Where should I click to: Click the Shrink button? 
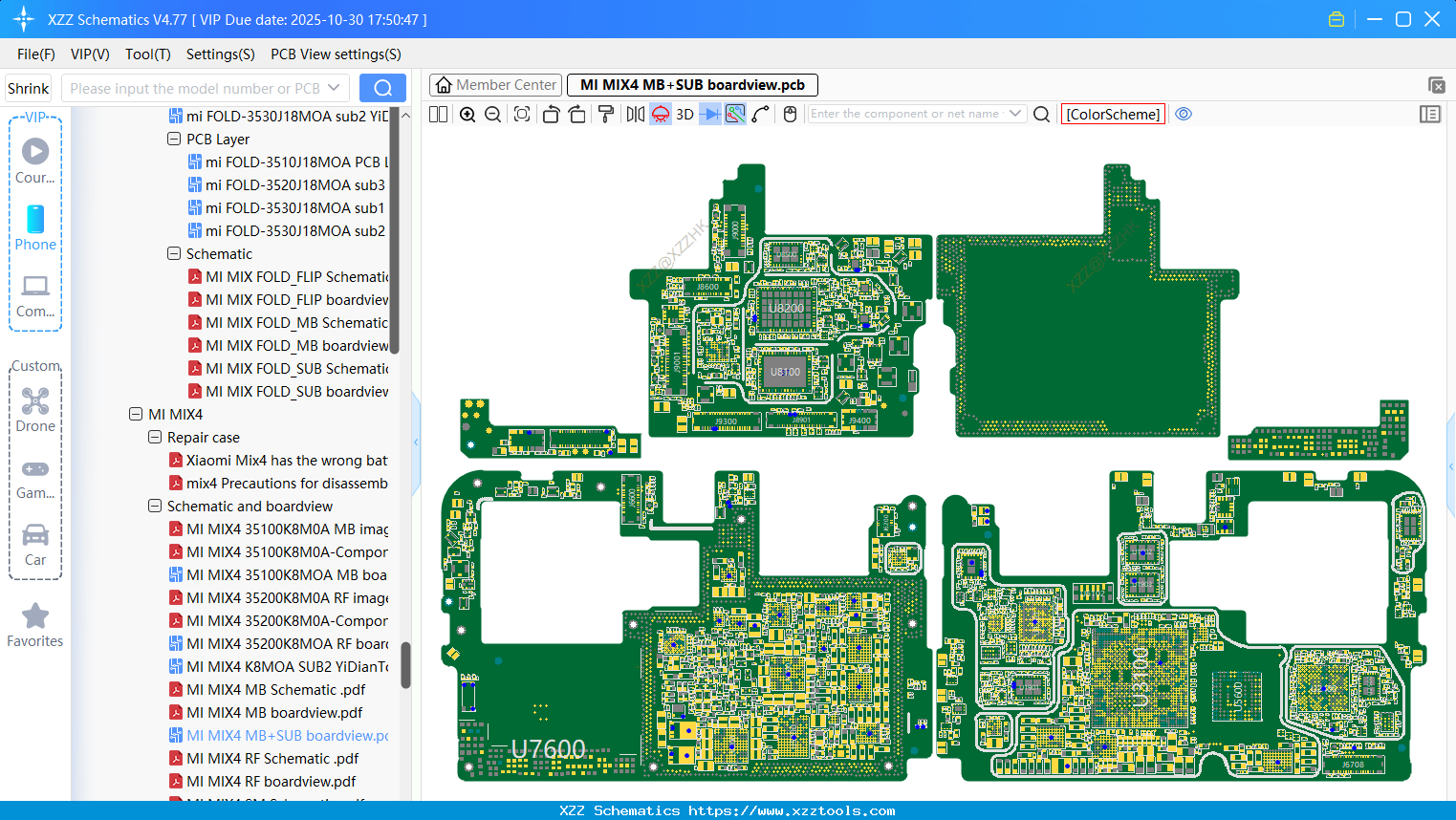click(x=29, y=89)
